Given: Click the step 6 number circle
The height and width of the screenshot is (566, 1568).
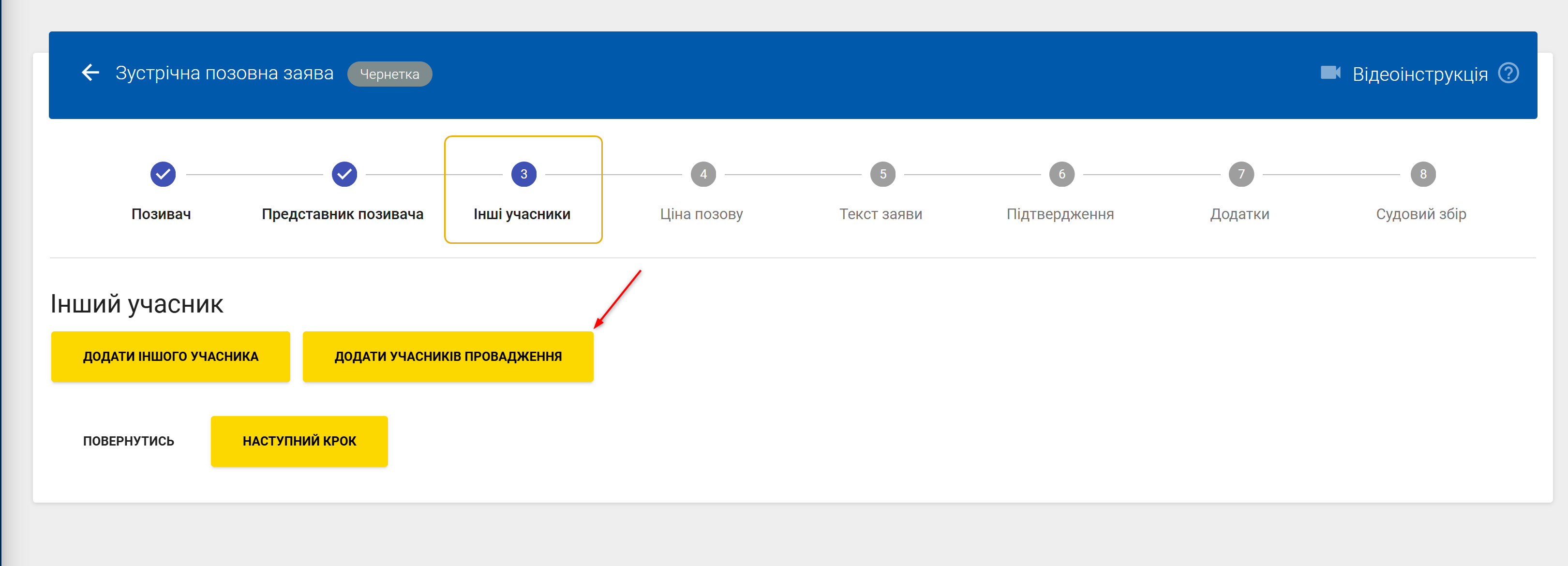Looking at the screenshot, I should pos(1061,175).
